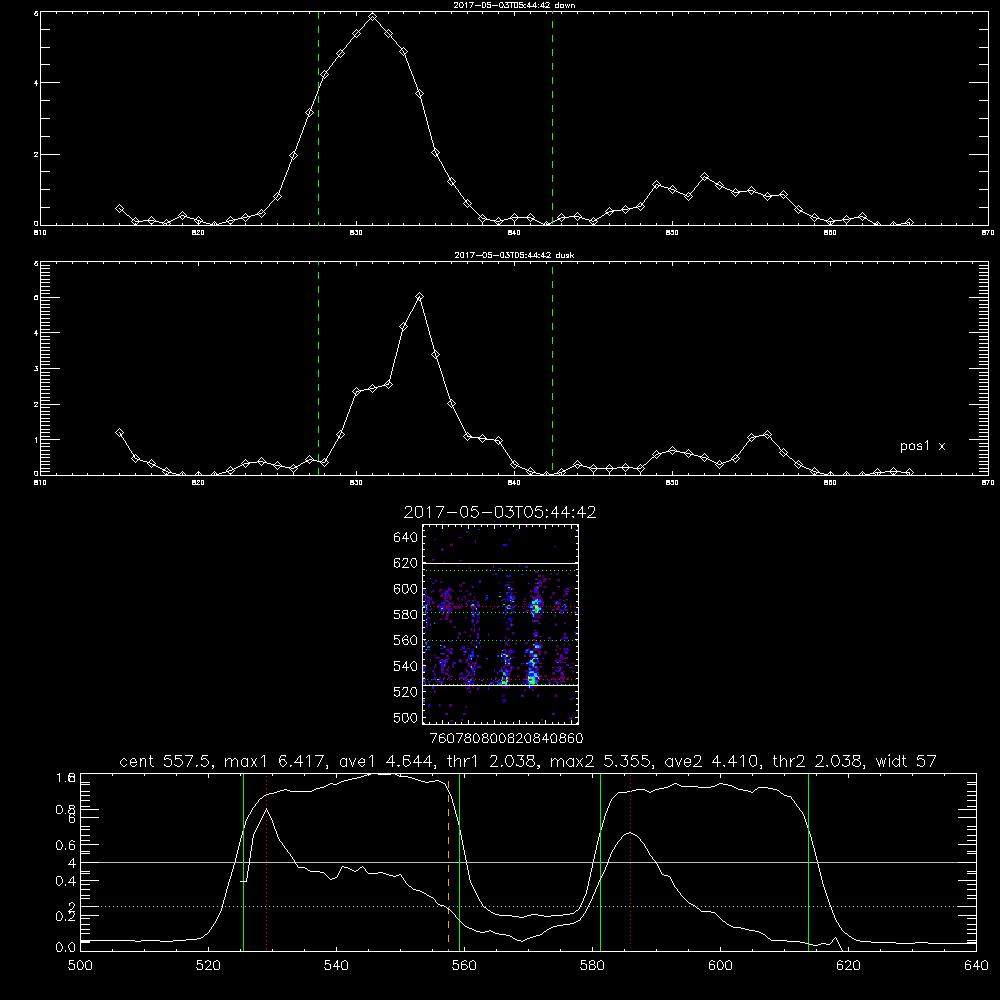Click green vertical line near 559 in bottom plot
Viewport: 1000px width, 1000px height.
point(459,861)
